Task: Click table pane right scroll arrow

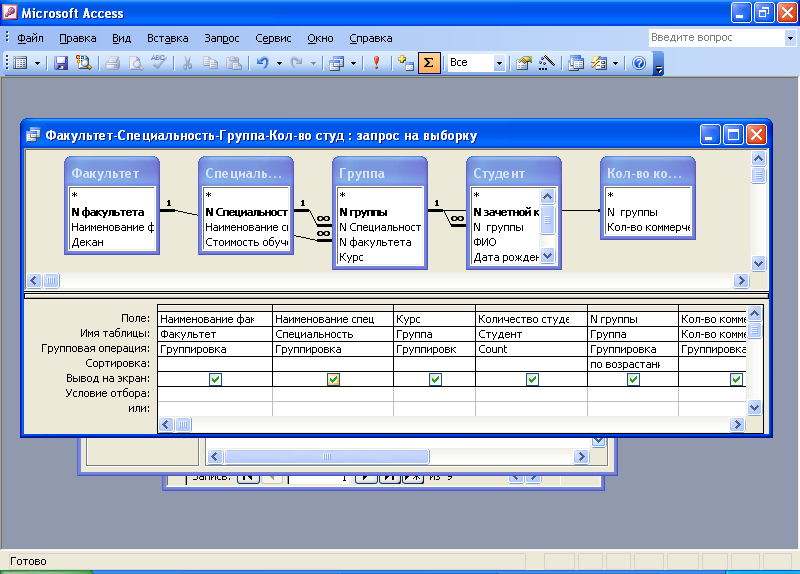Action: [741, 280]
